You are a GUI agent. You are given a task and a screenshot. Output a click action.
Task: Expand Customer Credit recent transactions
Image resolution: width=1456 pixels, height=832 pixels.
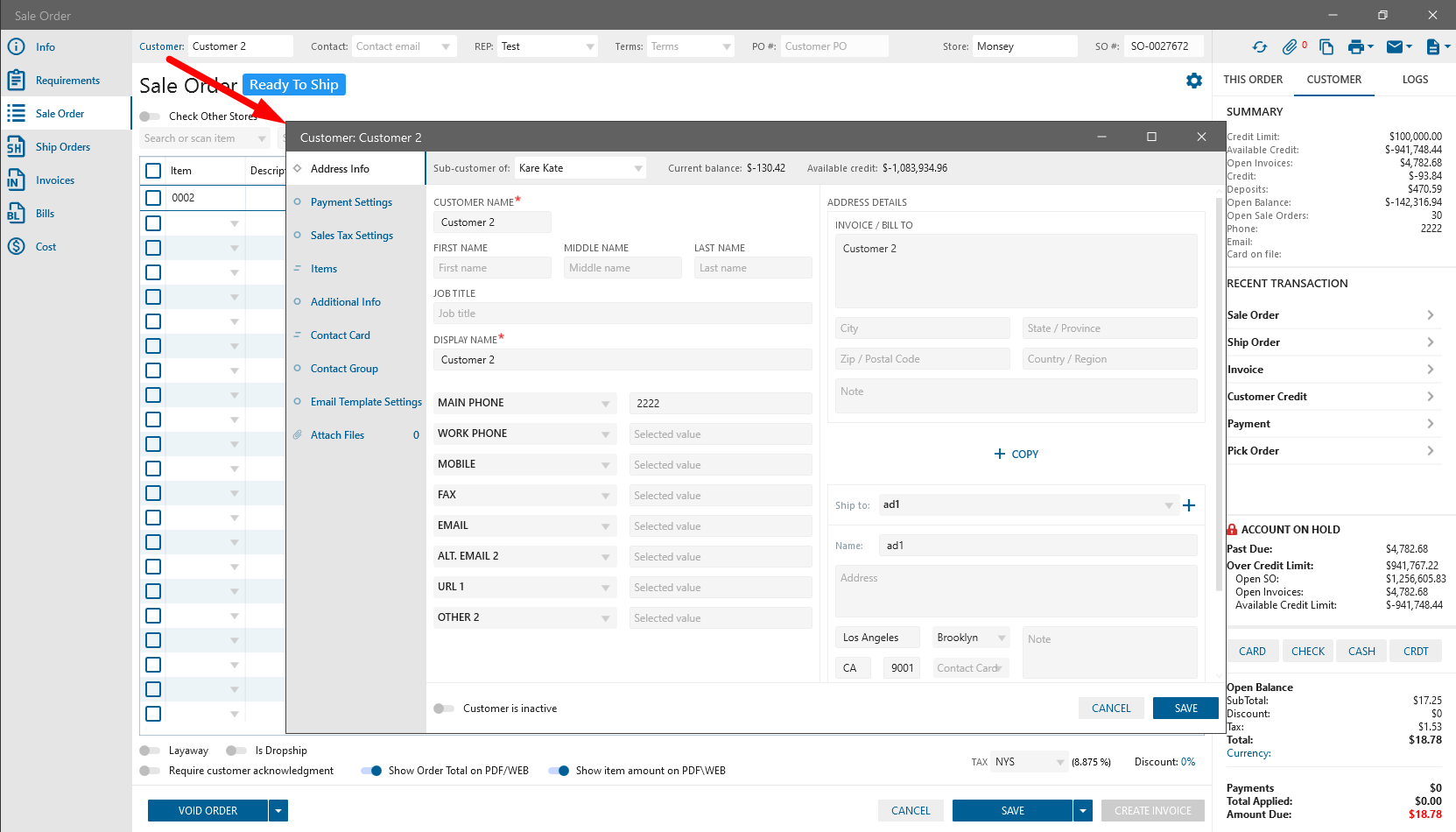1431,397
